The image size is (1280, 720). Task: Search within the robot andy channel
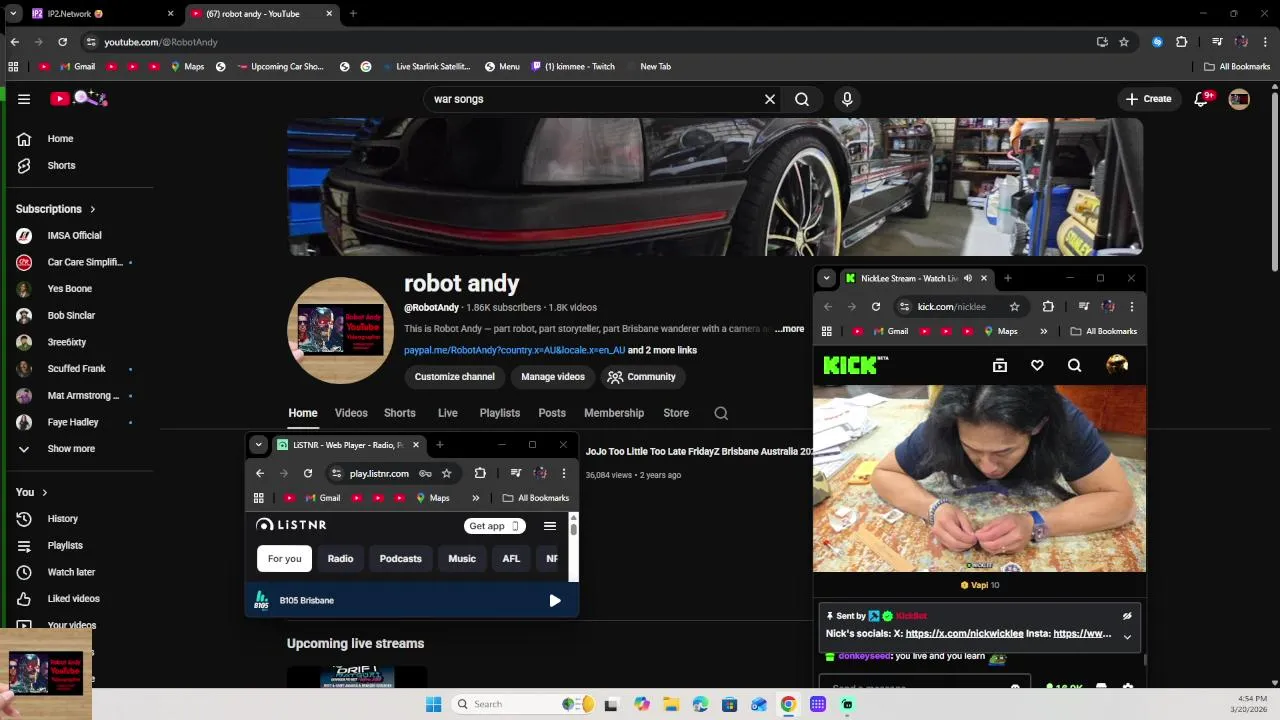coord(721,413)
